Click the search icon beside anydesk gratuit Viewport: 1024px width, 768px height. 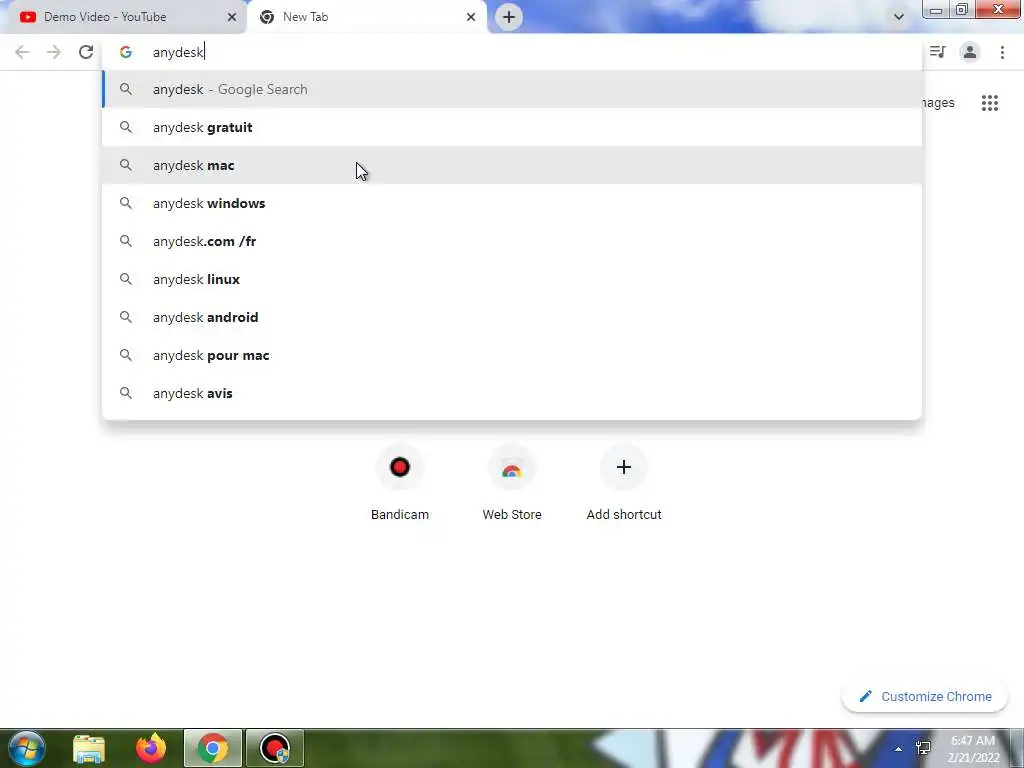pos(125,127)
